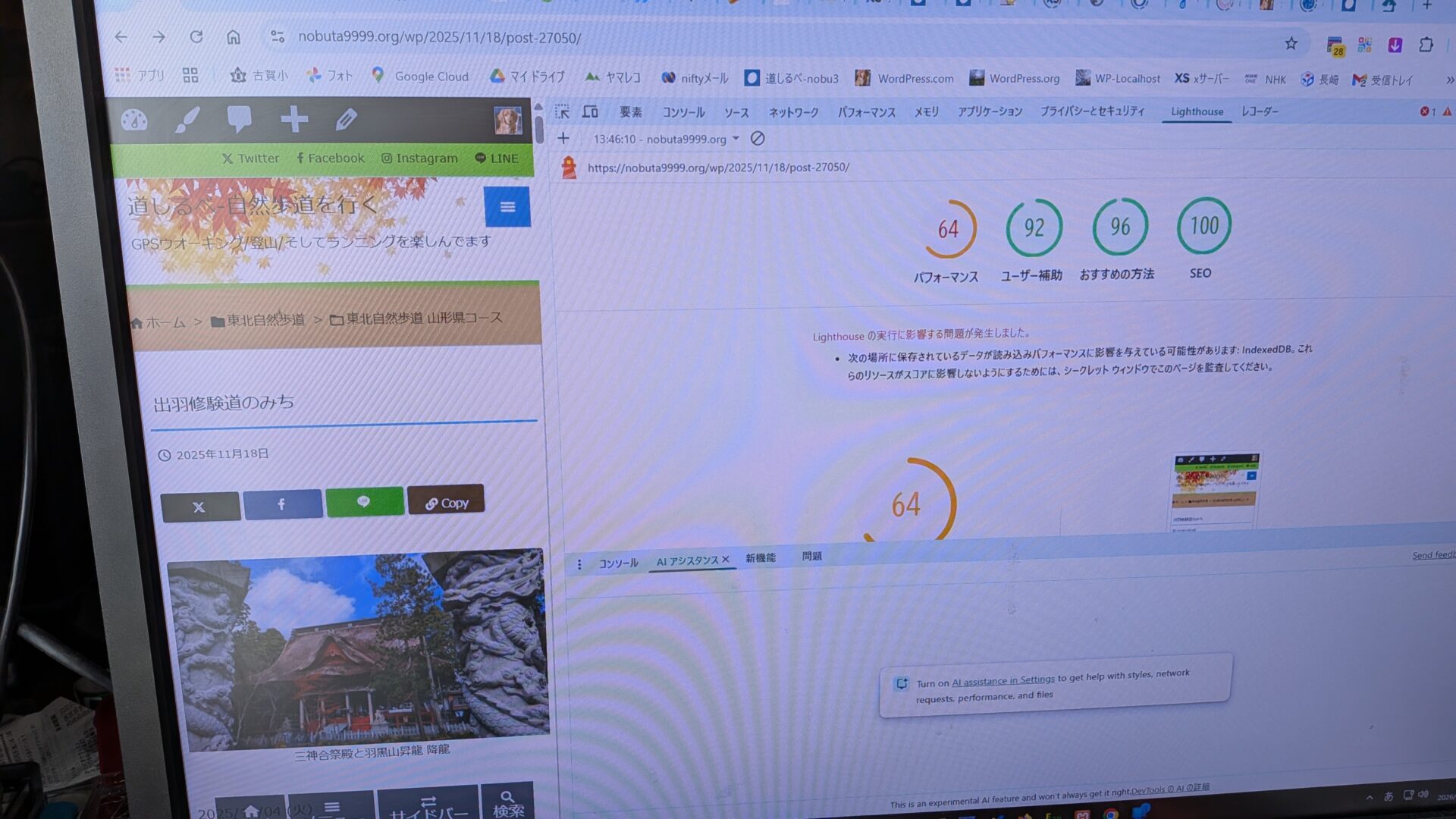Open the comments speech bubble icon
Viewport: 1456px width, 819px height.
(239, 119)
